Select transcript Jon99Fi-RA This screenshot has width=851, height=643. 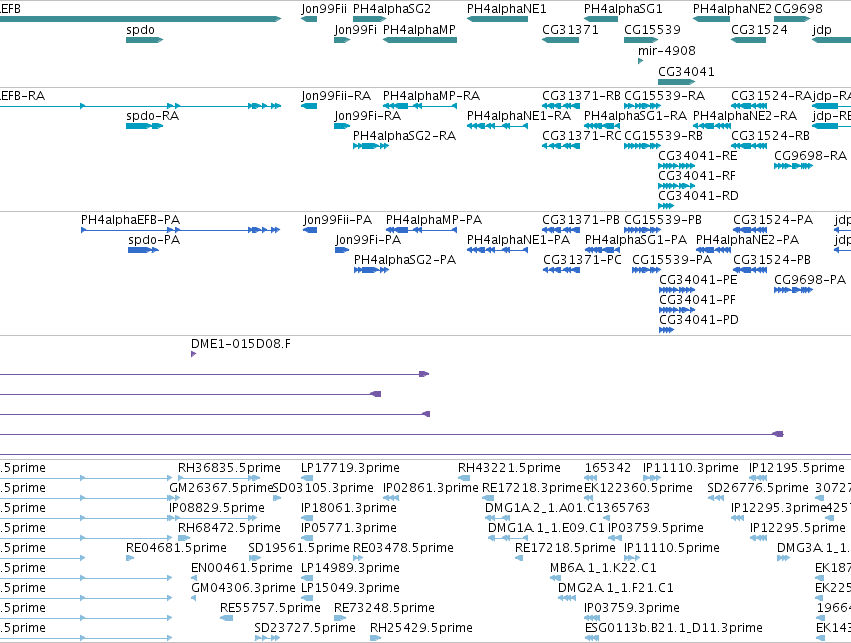pos(342,126)
